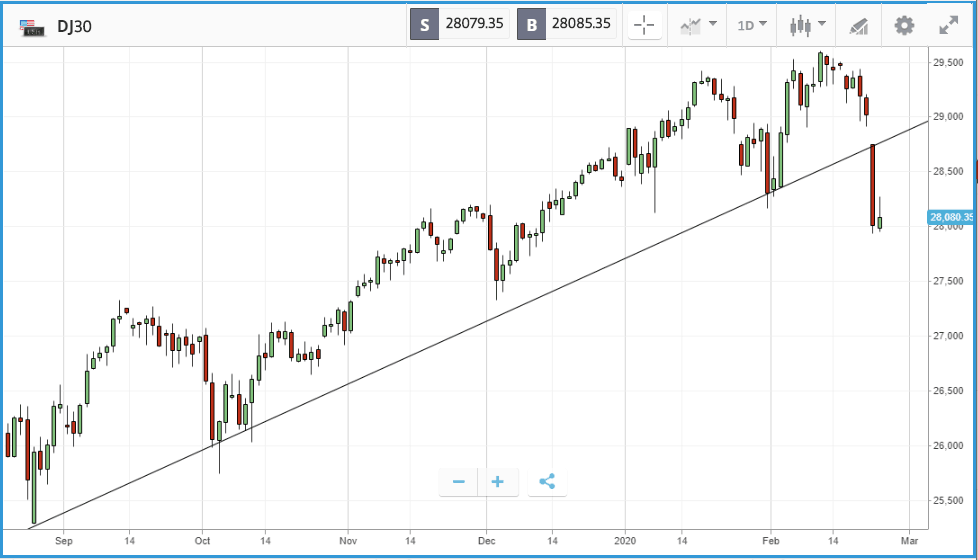Image resolution: width=978 pixels, height=560 pixels.
Task: Expand the compare indicators dropdown arrow
Action: 713,24
